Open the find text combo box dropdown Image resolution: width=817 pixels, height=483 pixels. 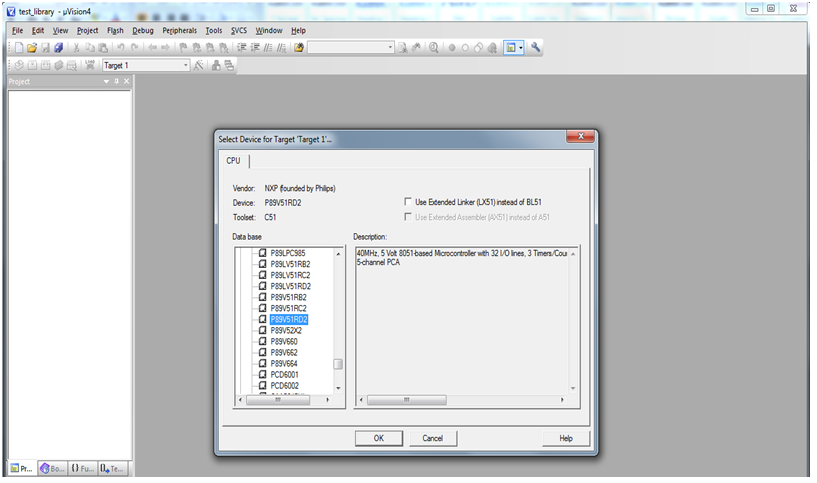coord(390,48)
